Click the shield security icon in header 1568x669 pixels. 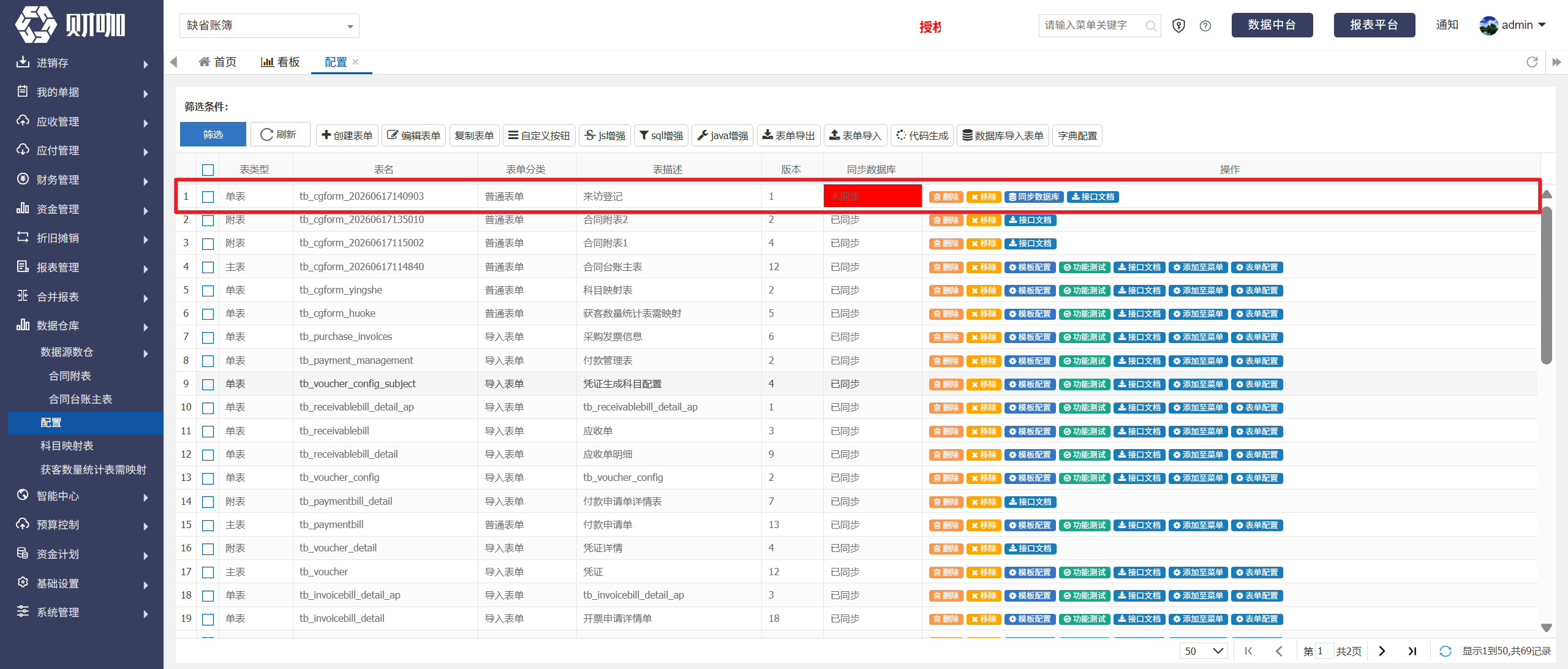coord(1178,26)
